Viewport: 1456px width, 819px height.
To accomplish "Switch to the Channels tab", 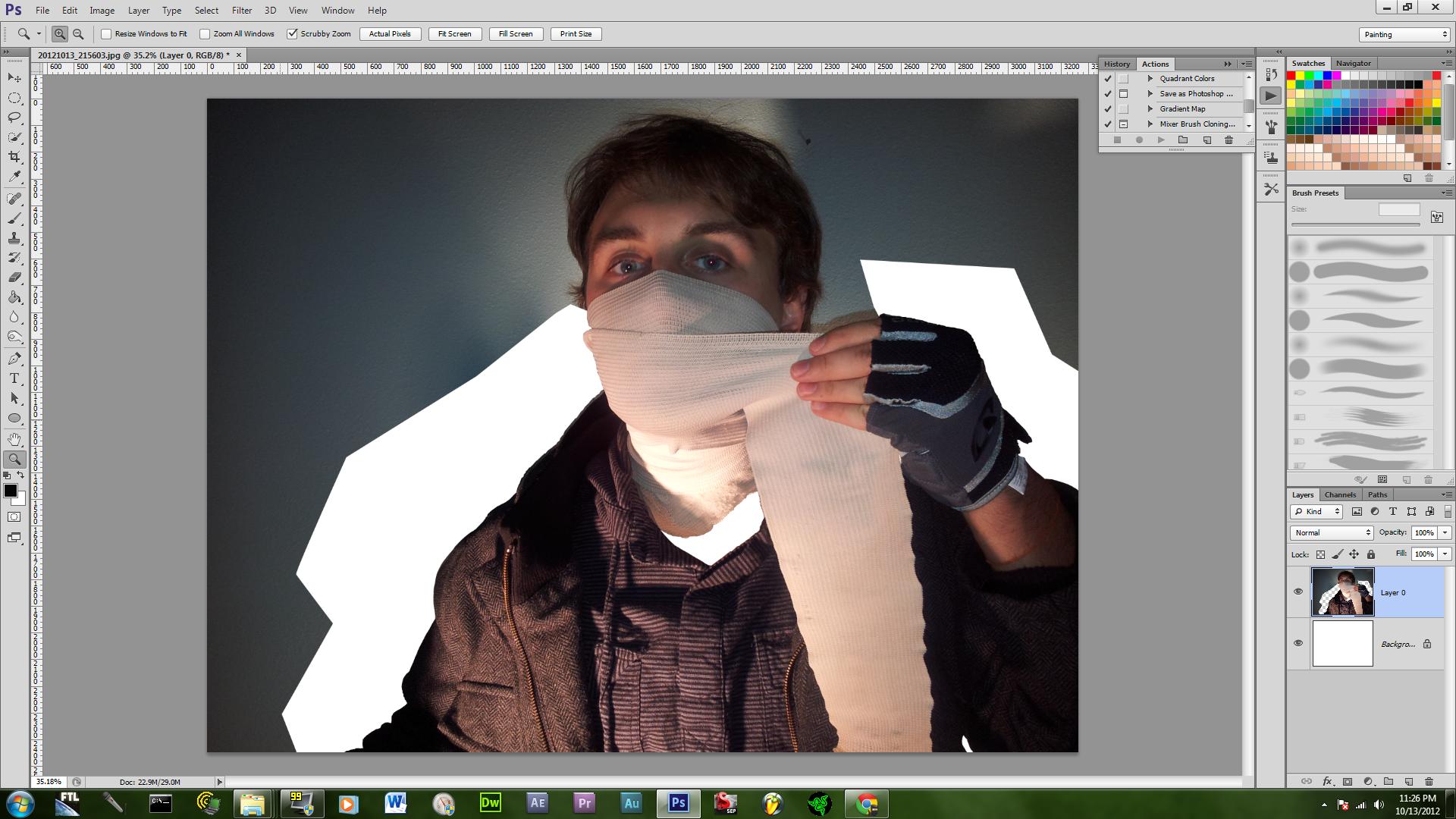I will pos(1340,494).
